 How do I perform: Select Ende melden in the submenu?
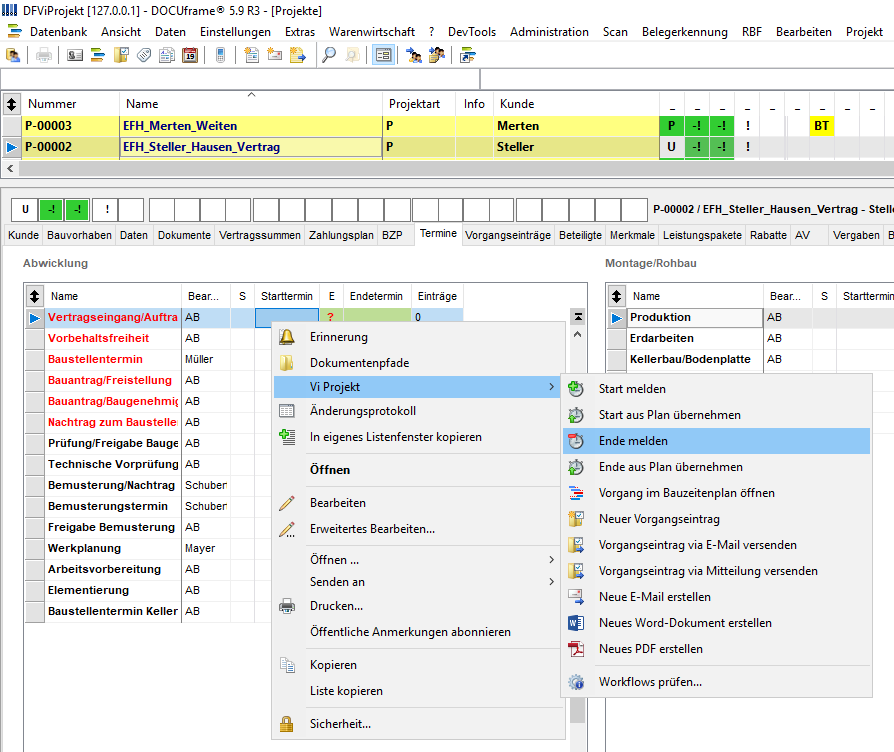pos(716,441)
